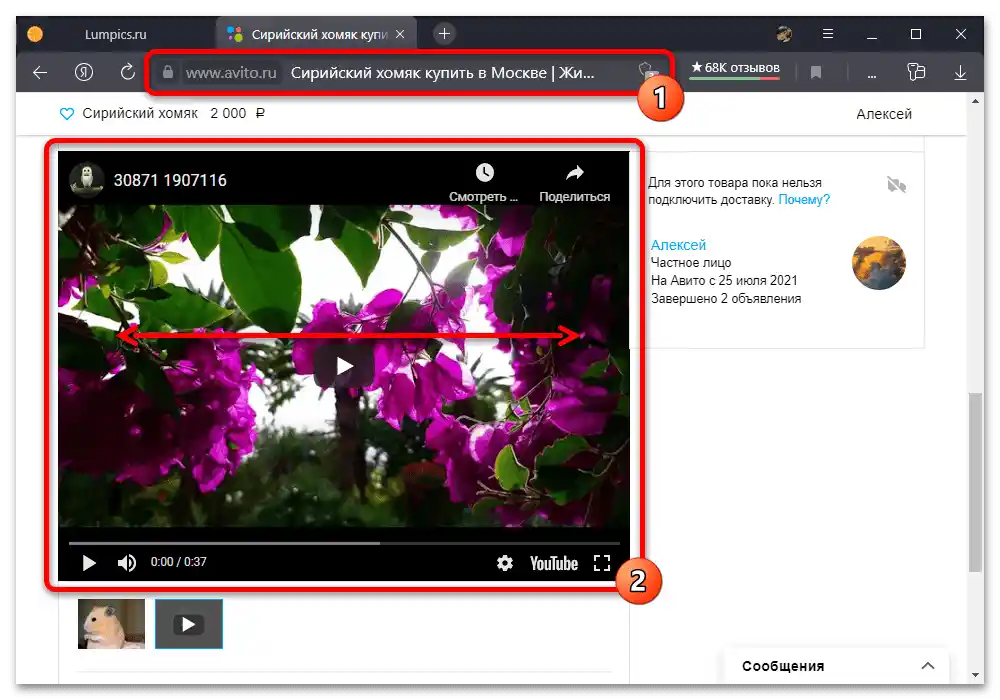Open the 68K отзывов site reviews
Image resolution: width=1000 pixels, height=700 pixels.
735,68
